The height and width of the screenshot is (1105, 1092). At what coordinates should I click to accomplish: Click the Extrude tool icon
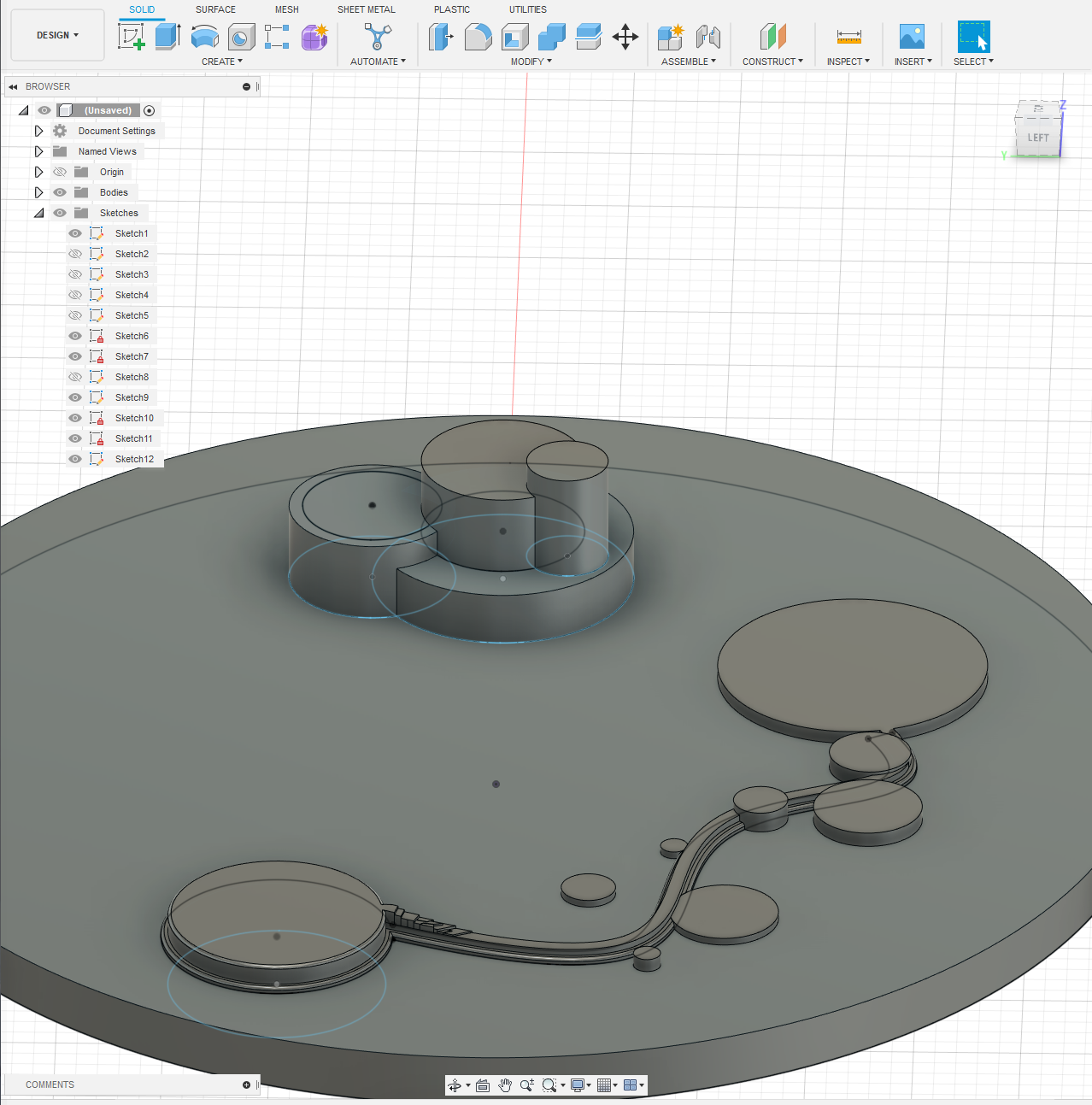[x=167, y=37]
